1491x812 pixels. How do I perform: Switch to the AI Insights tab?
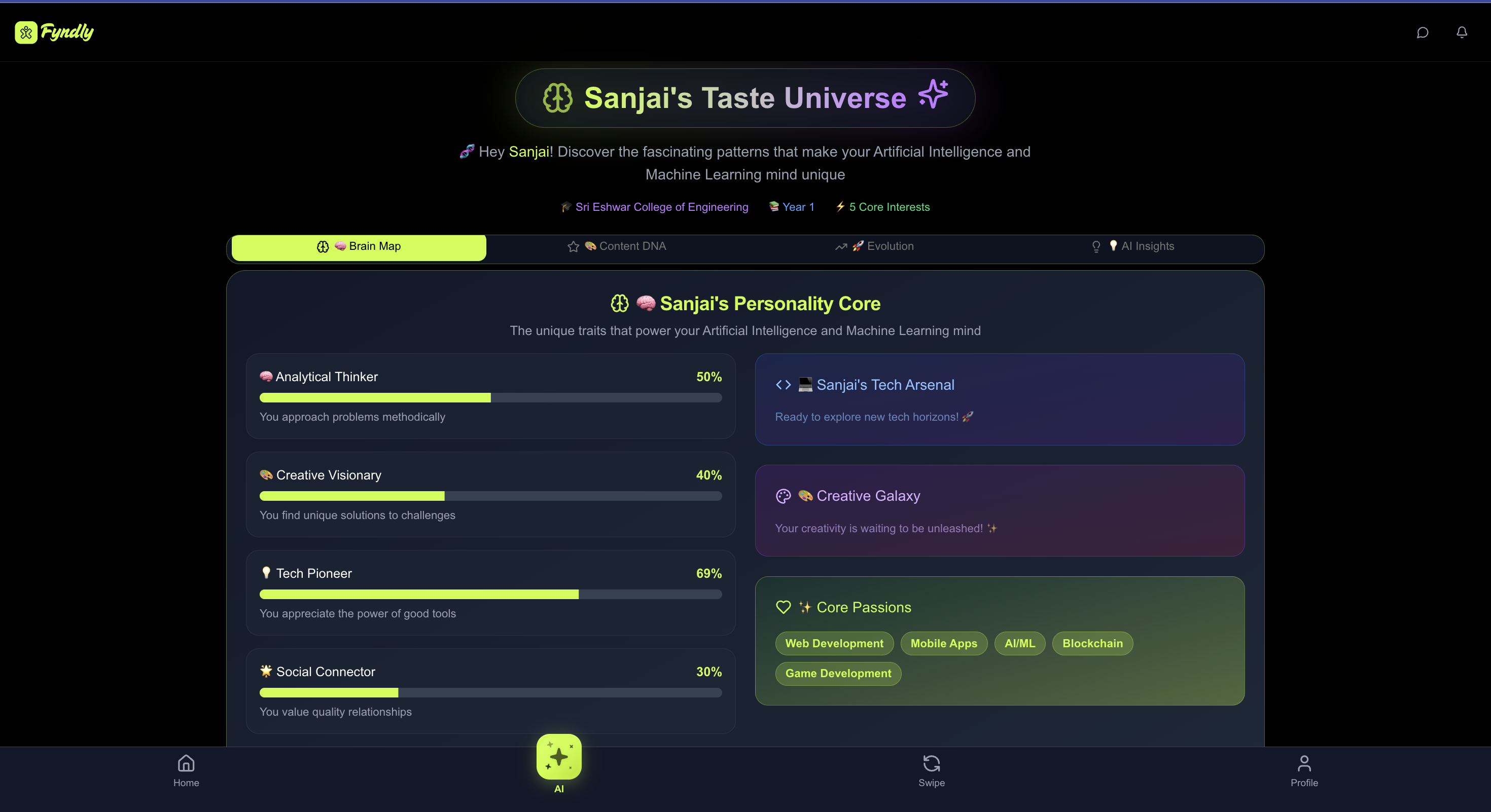[x=1133, y=246]
